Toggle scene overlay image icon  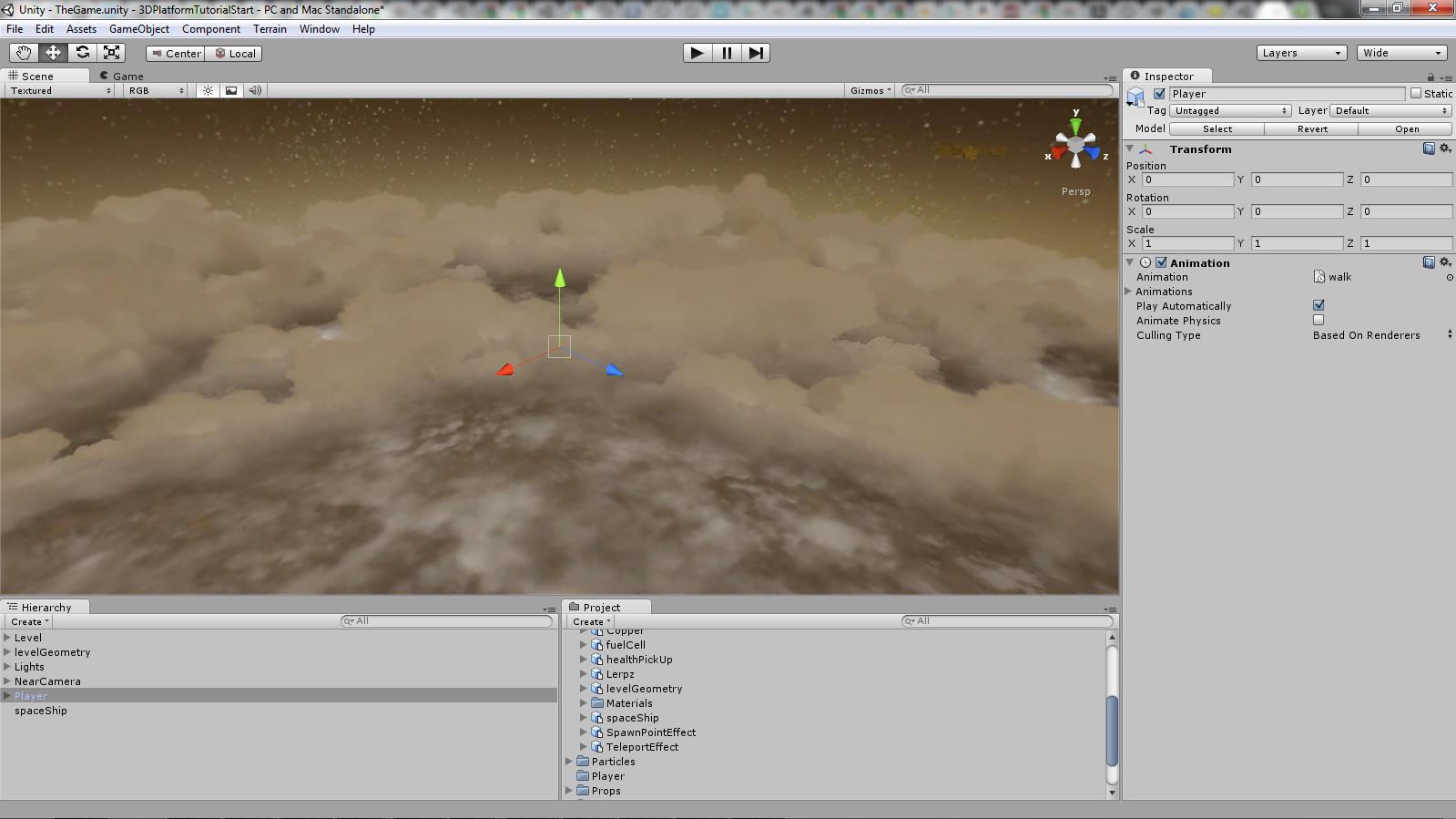coord(231,90)
